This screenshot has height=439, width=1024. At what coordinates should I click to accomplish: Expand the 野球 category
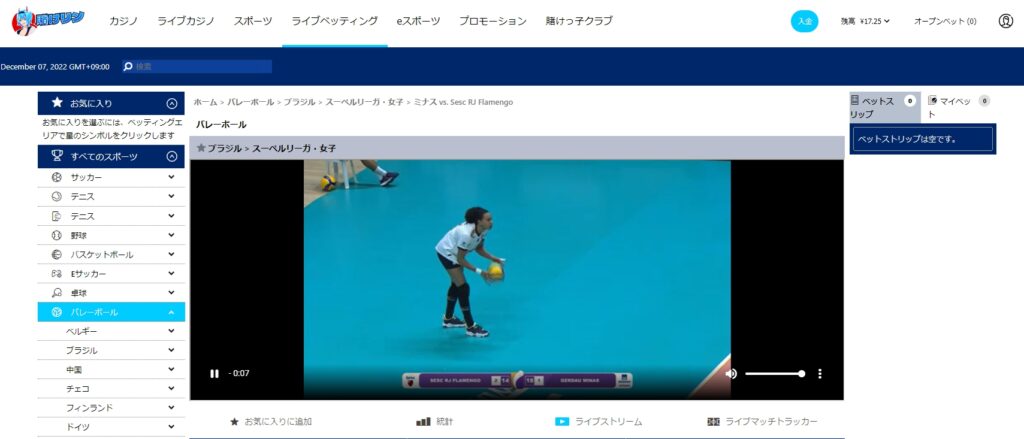[171, 235]
